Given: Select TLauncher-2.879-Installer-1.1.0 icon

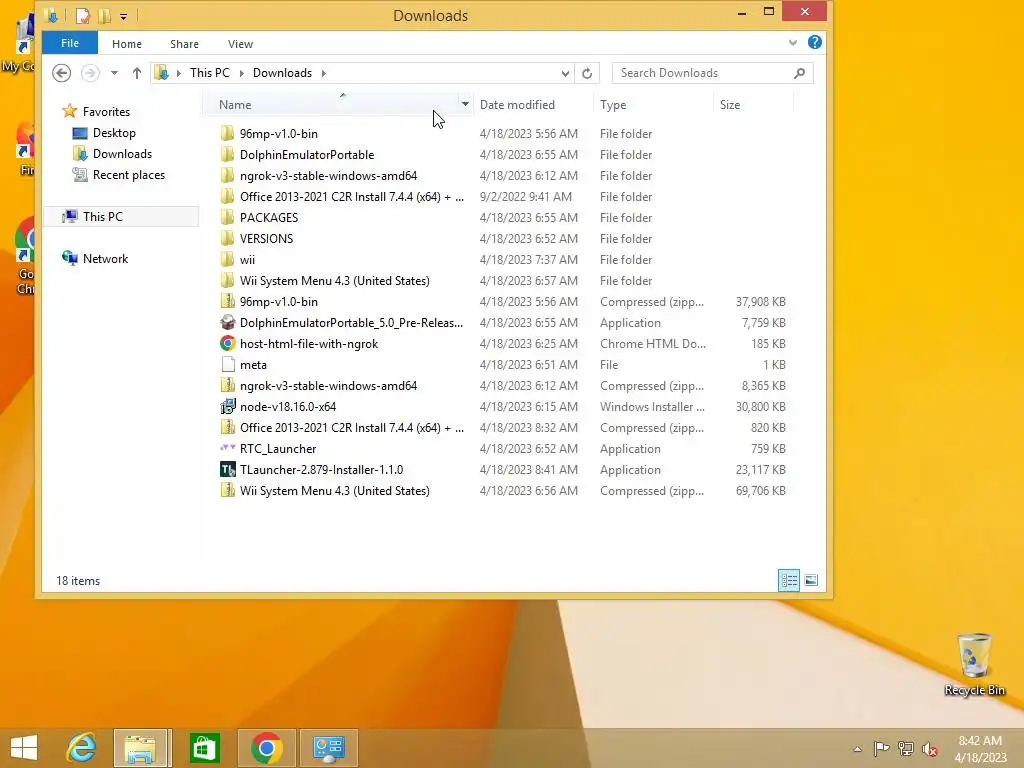Looking at the screenshot, I should point(227,470).
